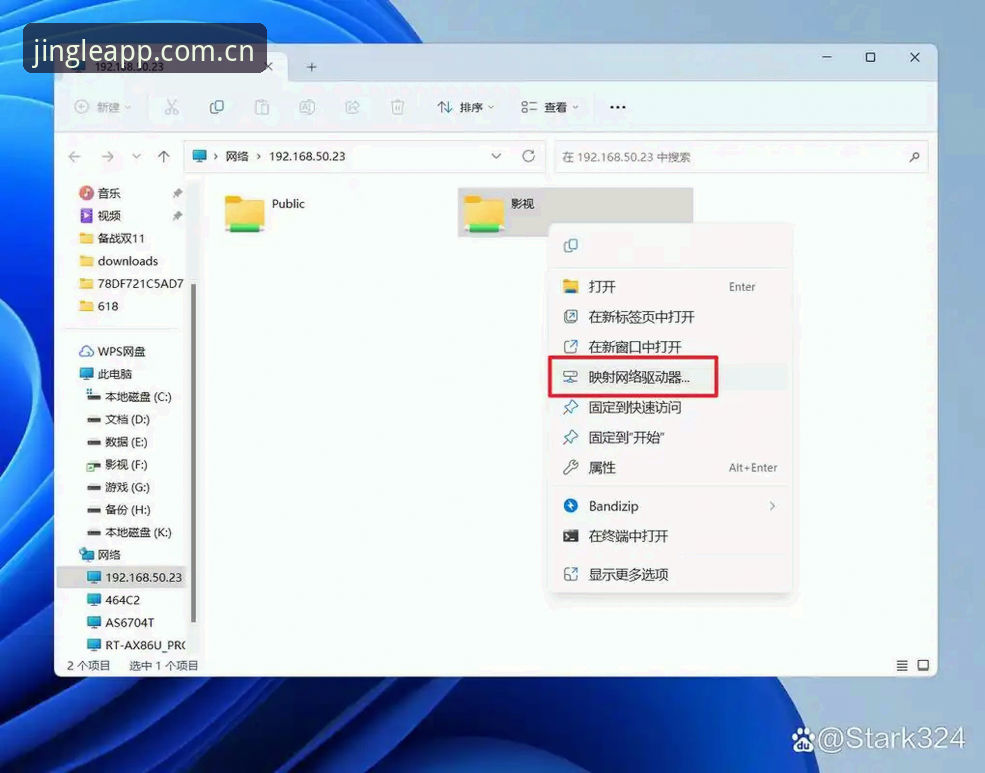
Task: Choose 固定到快速访问 in context menu
Action: (x=670, y=408)
